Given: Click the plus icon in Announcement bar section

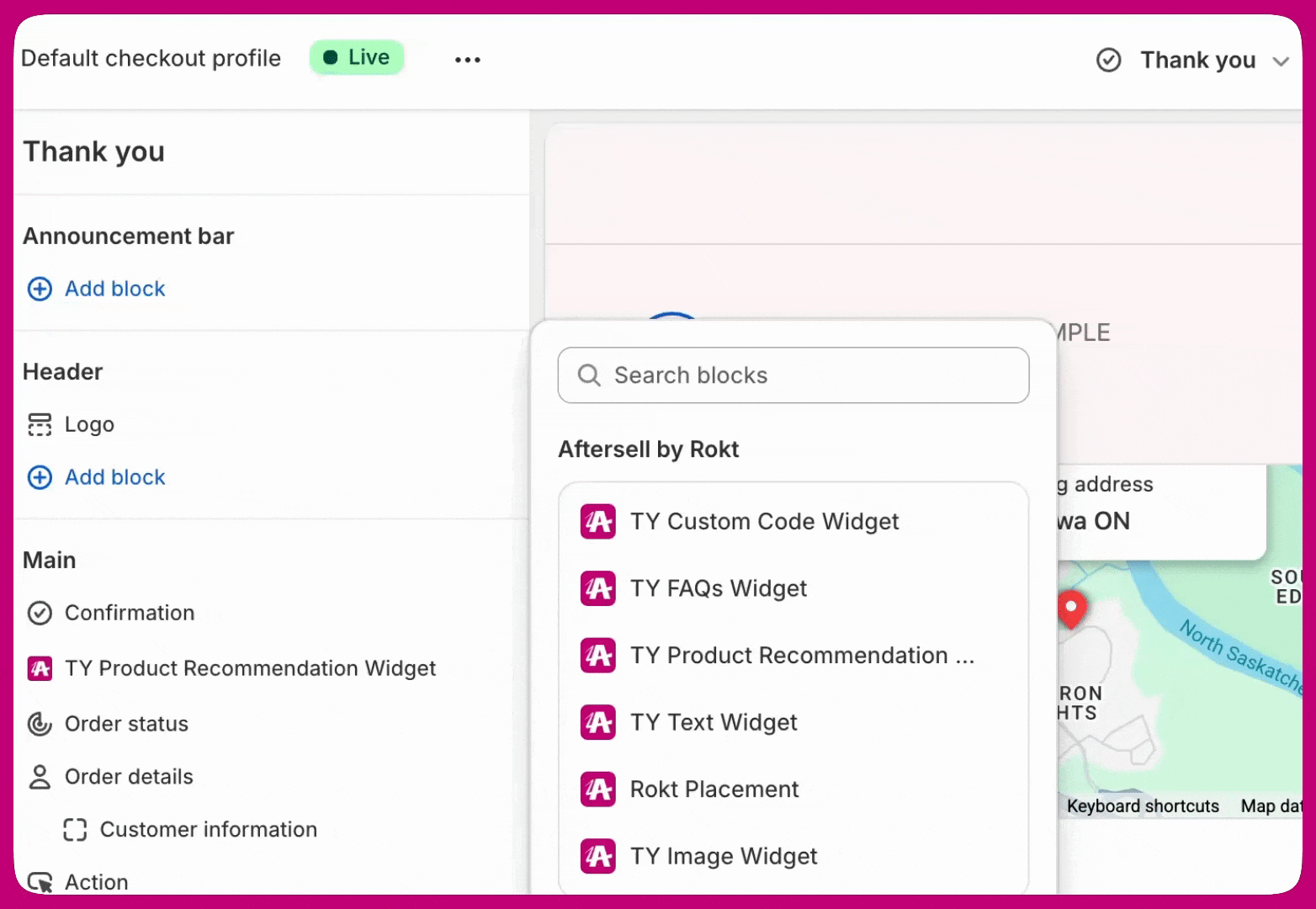Looking at the screenshot, I should 40,289.
